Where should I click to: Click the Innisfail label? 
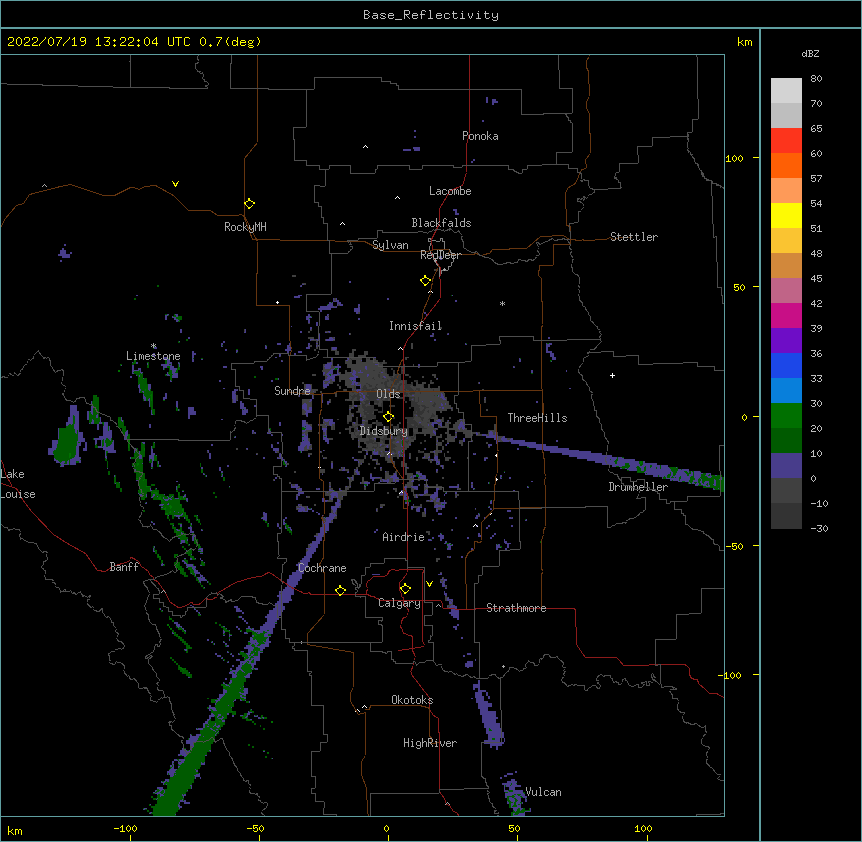[x=415, y=326]
